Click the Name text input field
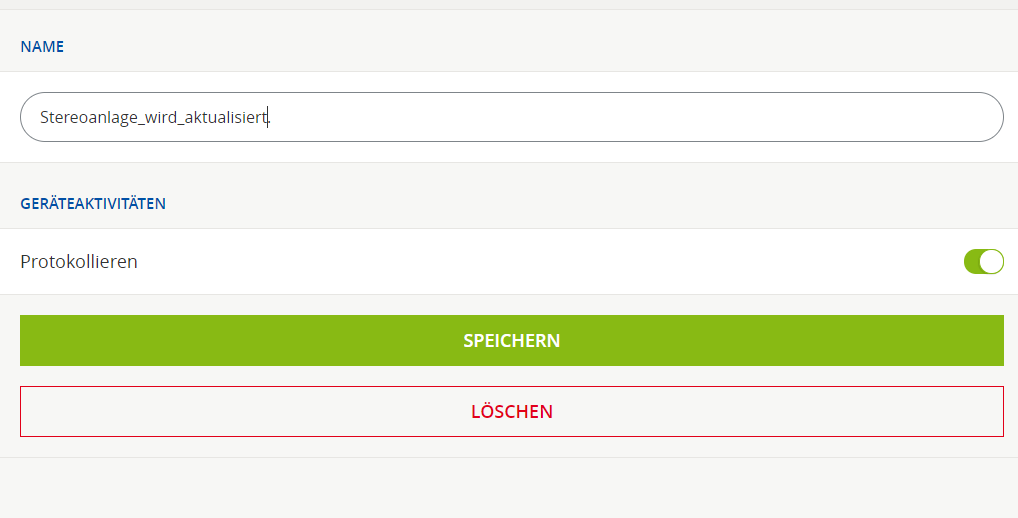 (x=511, y=117)
